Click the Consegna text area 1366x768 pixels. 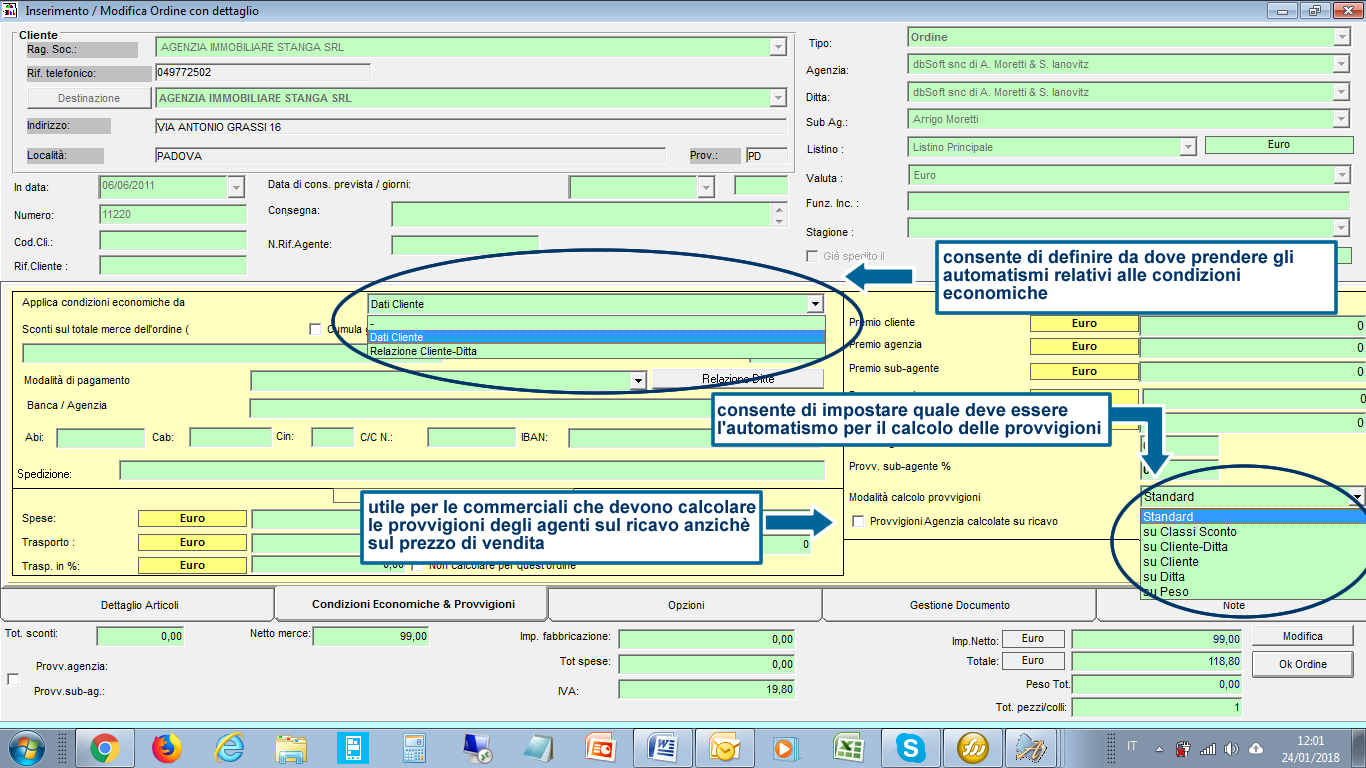pos(582,215)
